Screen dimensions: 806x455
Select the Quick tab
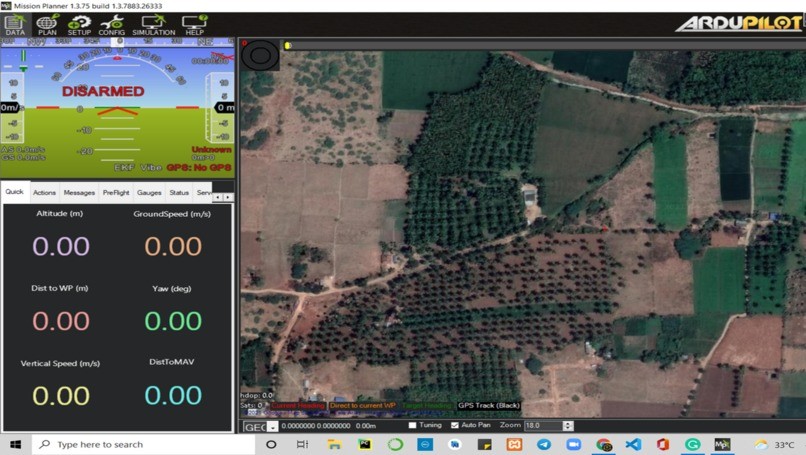[x=14, y=192]
